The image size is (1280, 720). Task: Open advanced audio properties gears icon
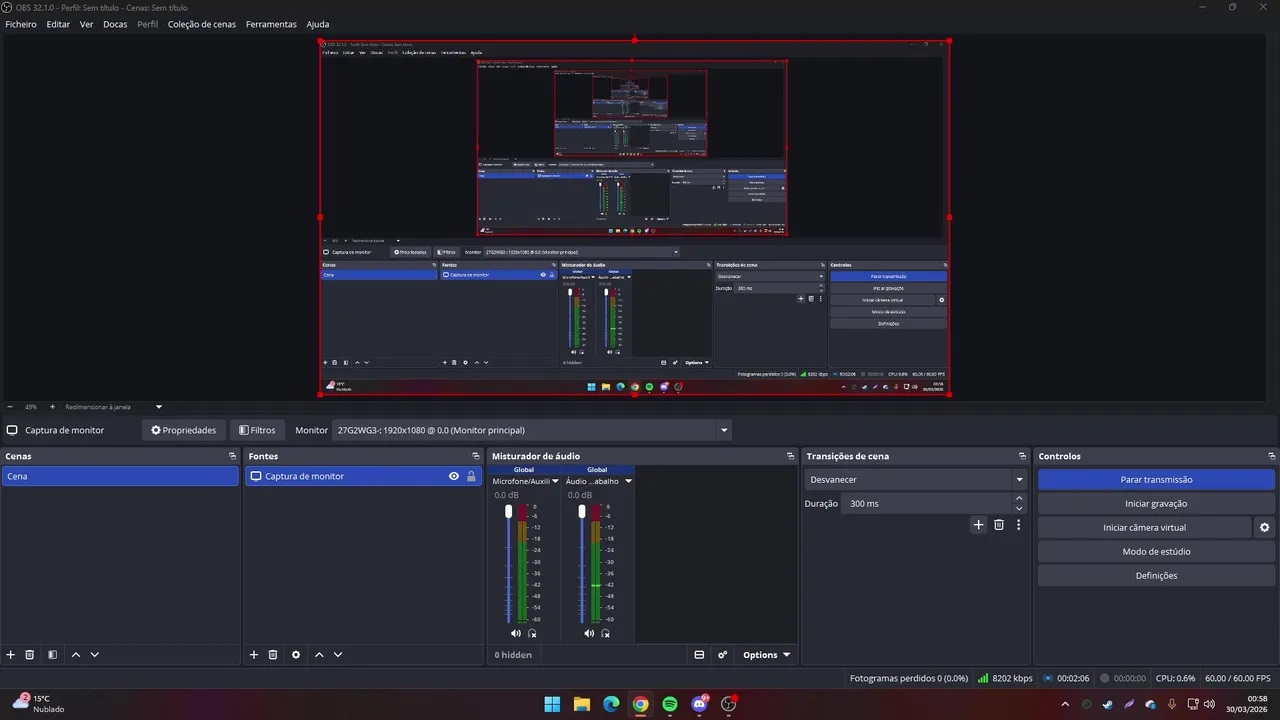click(x=723, y=655)
